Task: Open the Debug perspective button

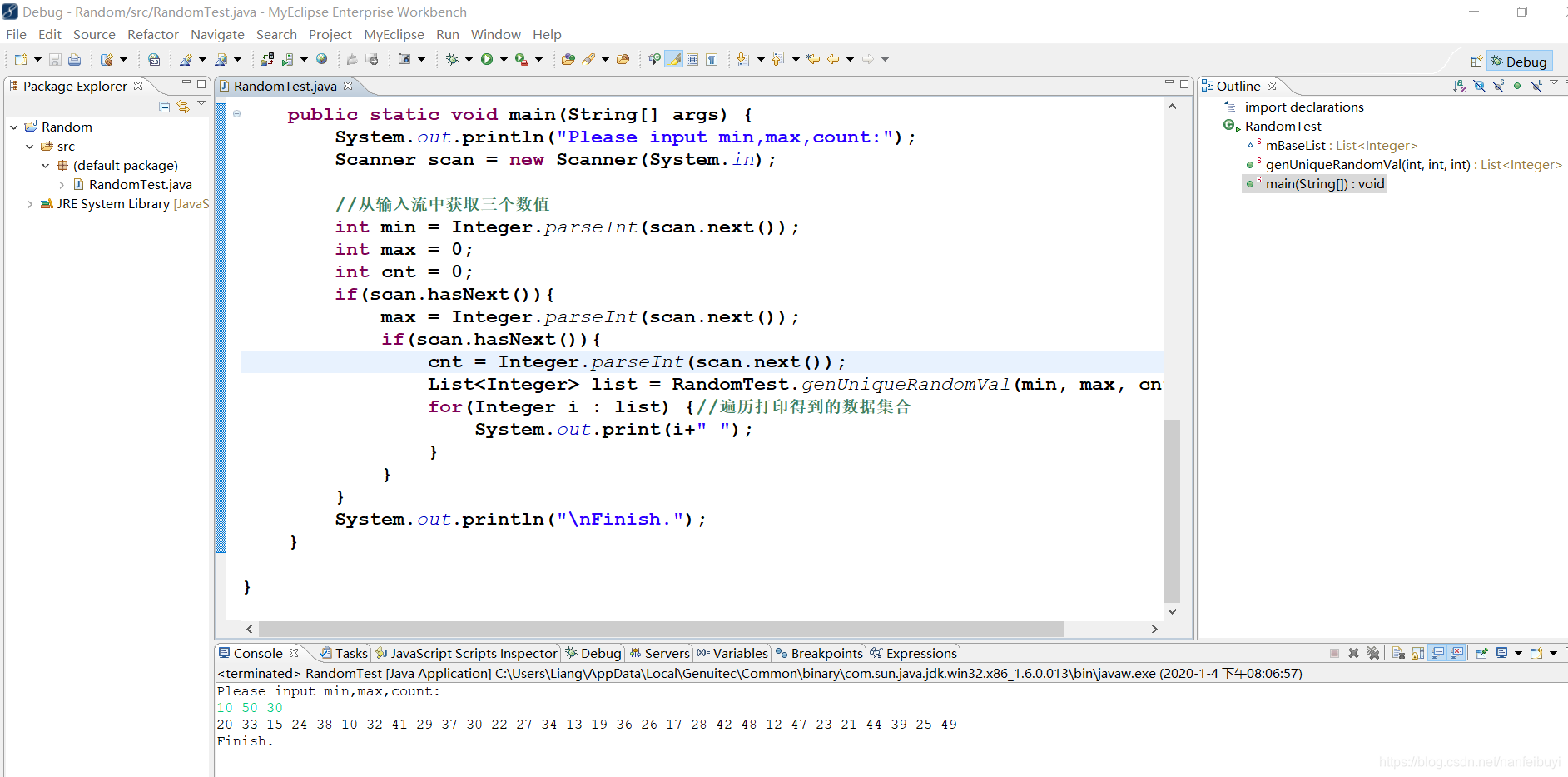Action: pyautogui.click(x=1519, y=61)
